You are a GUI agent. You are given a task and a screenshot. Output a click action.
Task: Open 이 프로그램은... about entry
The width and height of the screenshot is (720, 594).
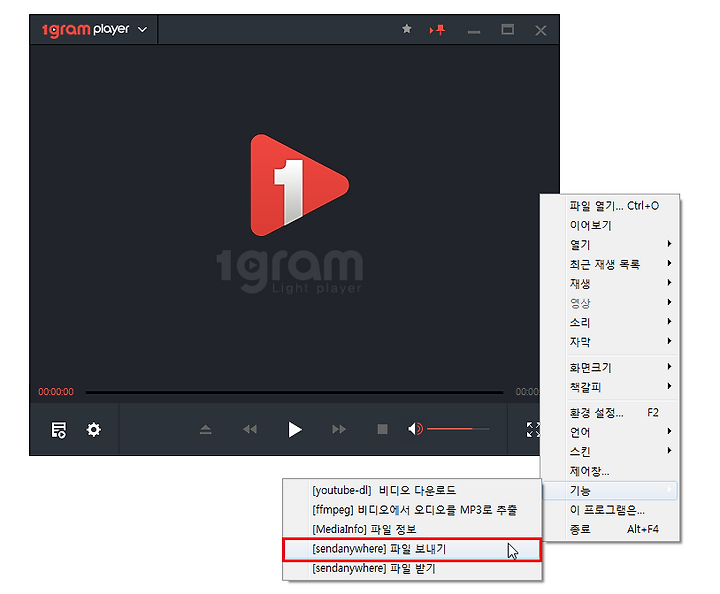(x=610, y=510)
